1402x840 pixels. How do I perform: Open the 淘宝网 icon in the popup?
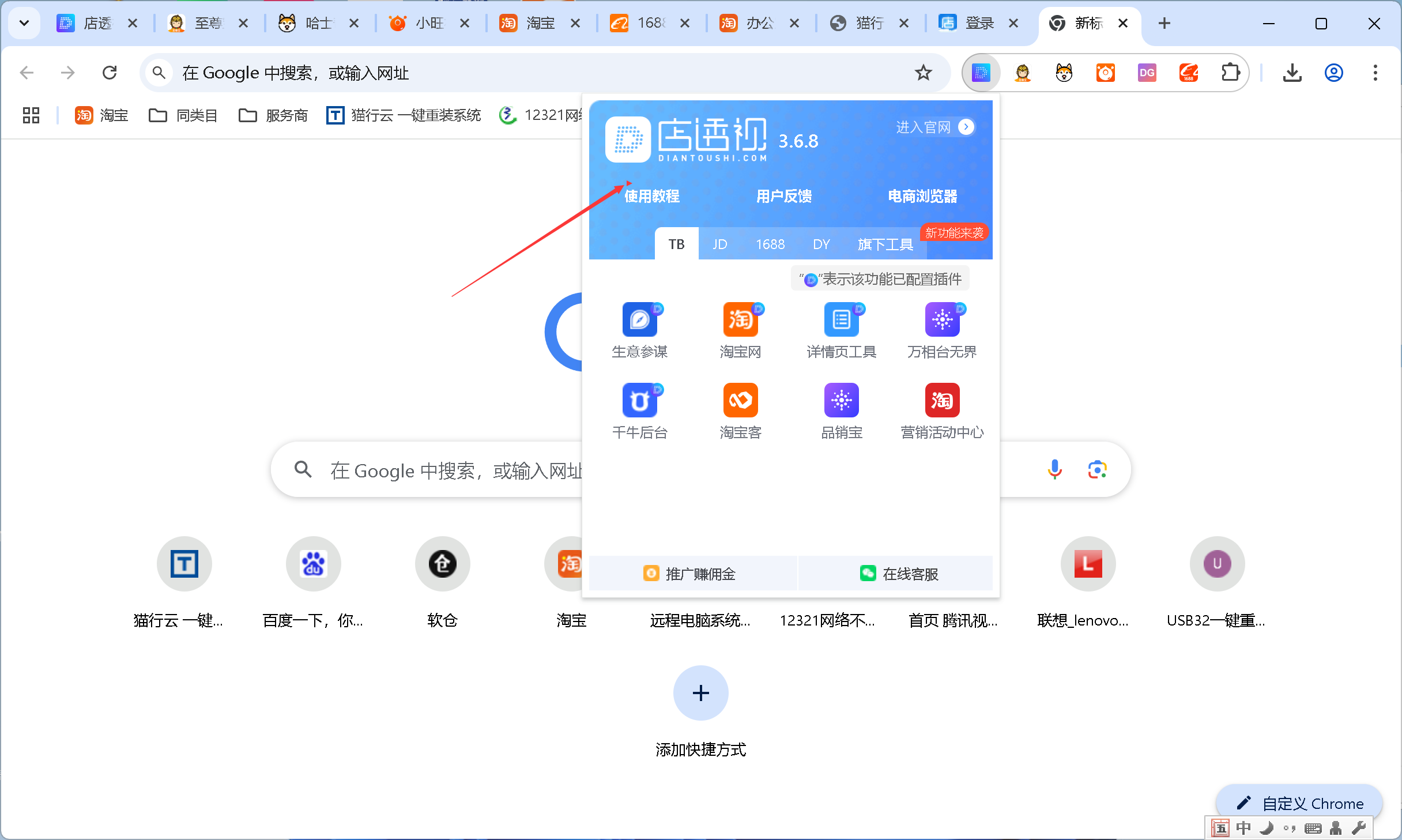click(741, 320)
